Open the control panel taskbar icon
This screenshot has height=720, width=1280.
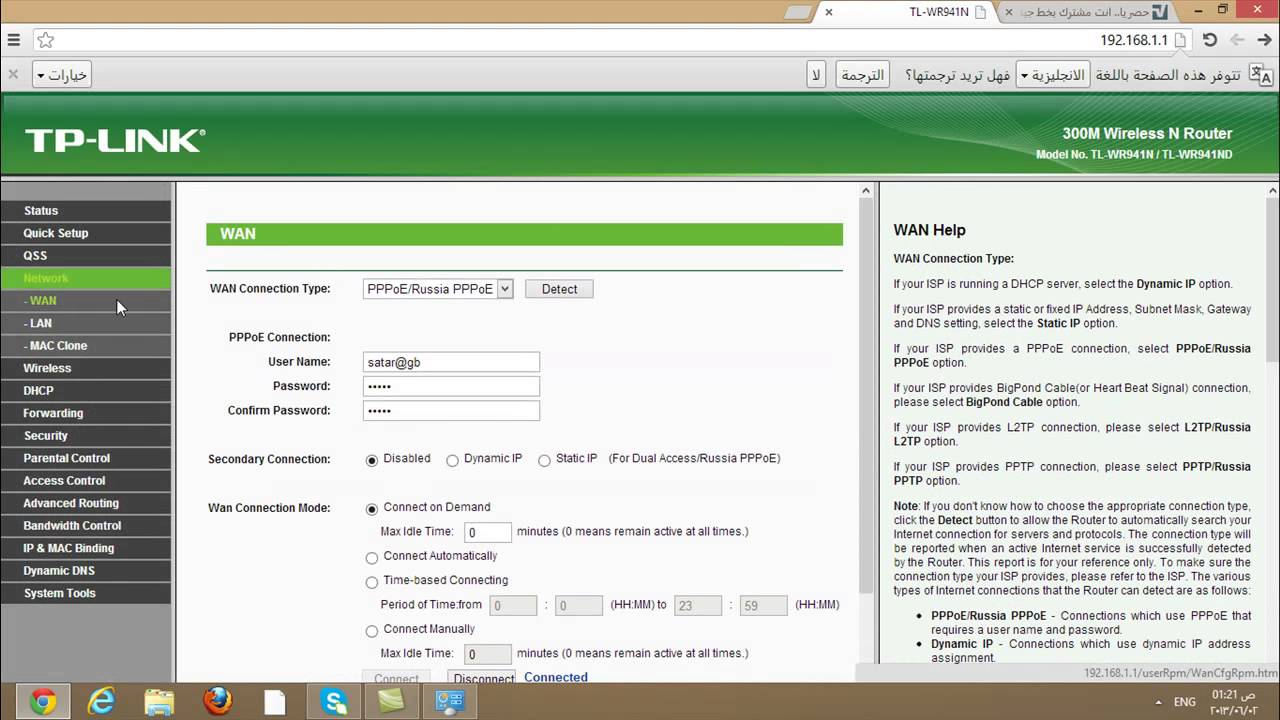(x=450, y=702)
